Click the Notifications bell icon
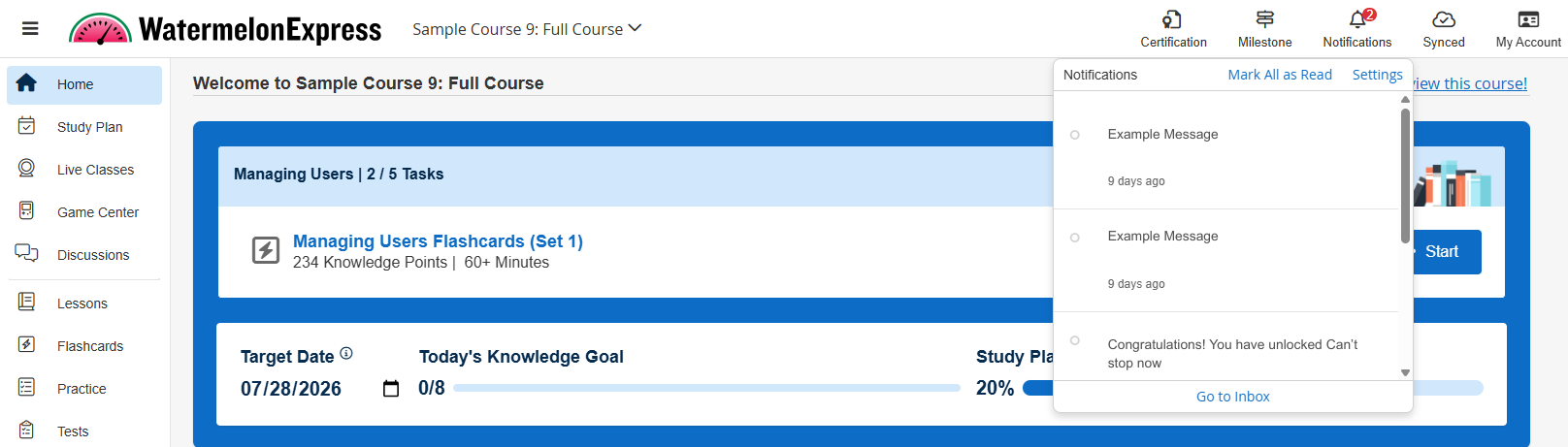Viewport: 1568px width, 447px height. tap(1357, 19)
